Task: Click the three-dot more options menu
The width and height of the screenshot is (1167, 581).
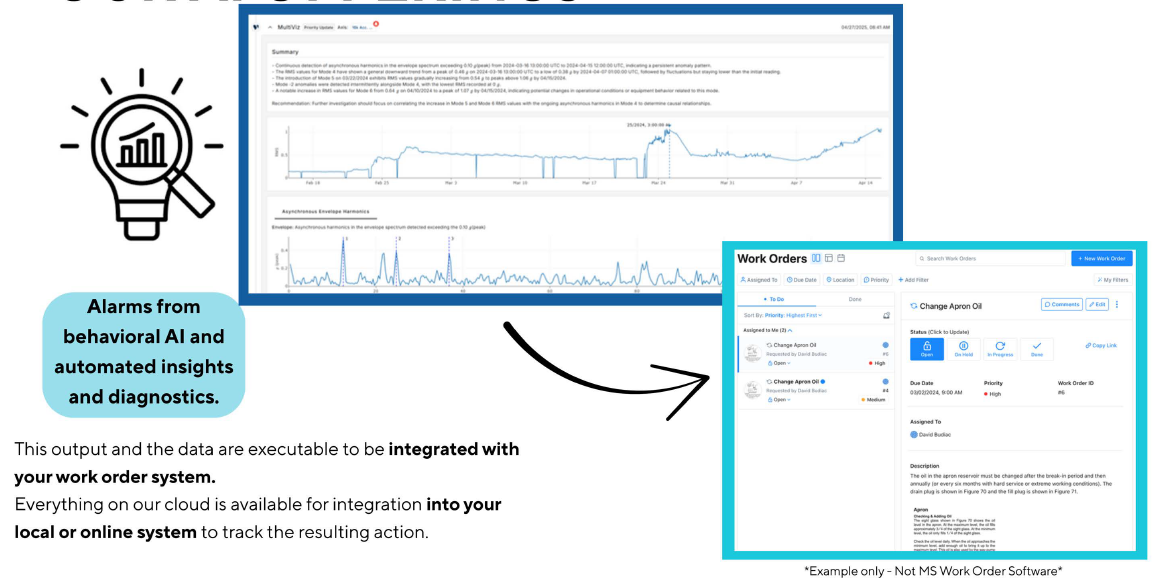Action: 1117,304
